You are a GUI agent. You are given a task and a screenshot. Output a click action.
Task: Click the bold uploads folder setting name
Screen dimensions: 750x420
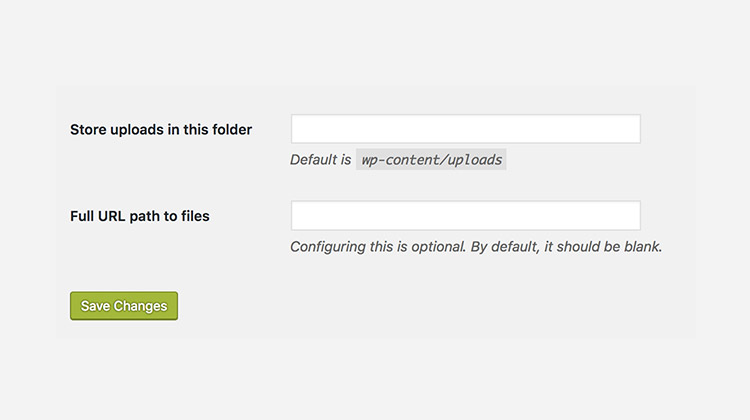[x=161, y=129]
